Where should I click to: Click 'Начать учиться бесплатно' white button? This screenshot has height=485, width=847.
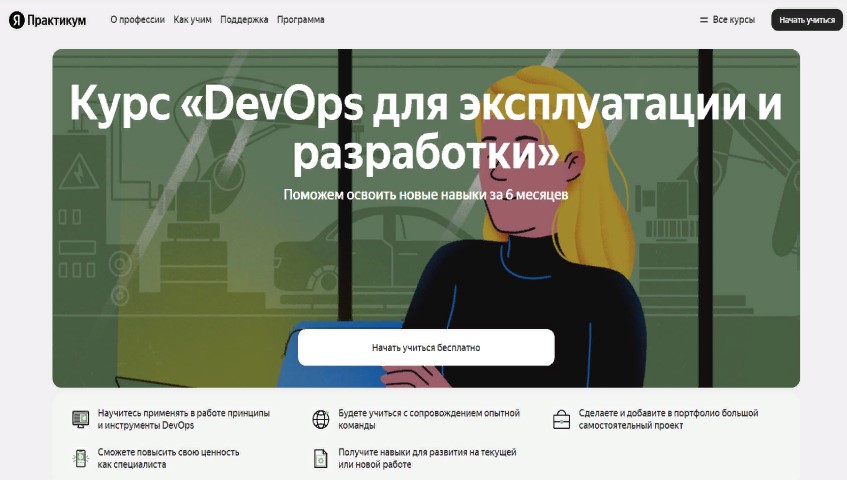pos(426,347)
